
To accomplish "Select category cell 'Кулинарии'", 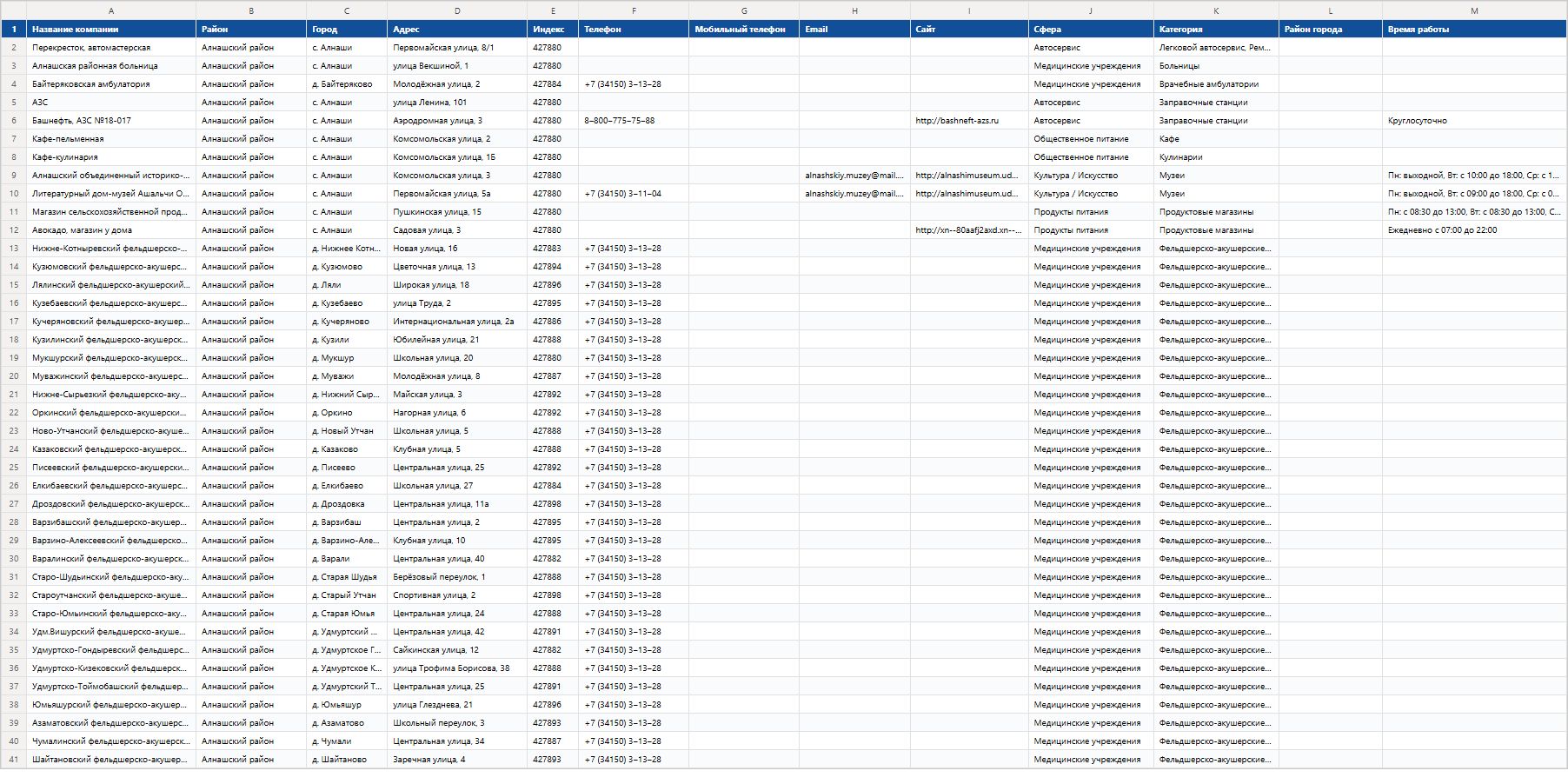I will (x=1216, y=157).
